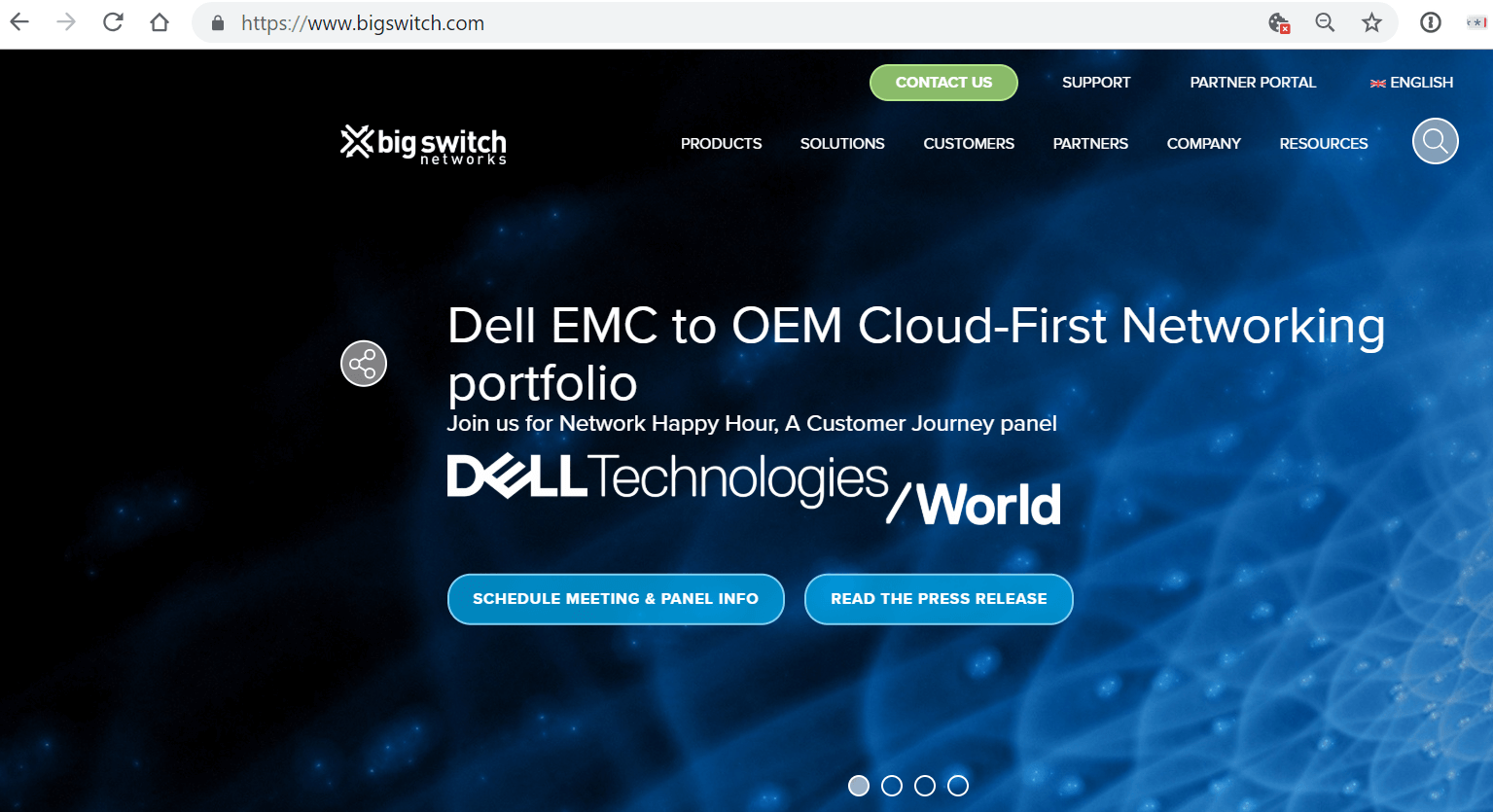Switch to the second carousel slide dot

coord(892,786)
